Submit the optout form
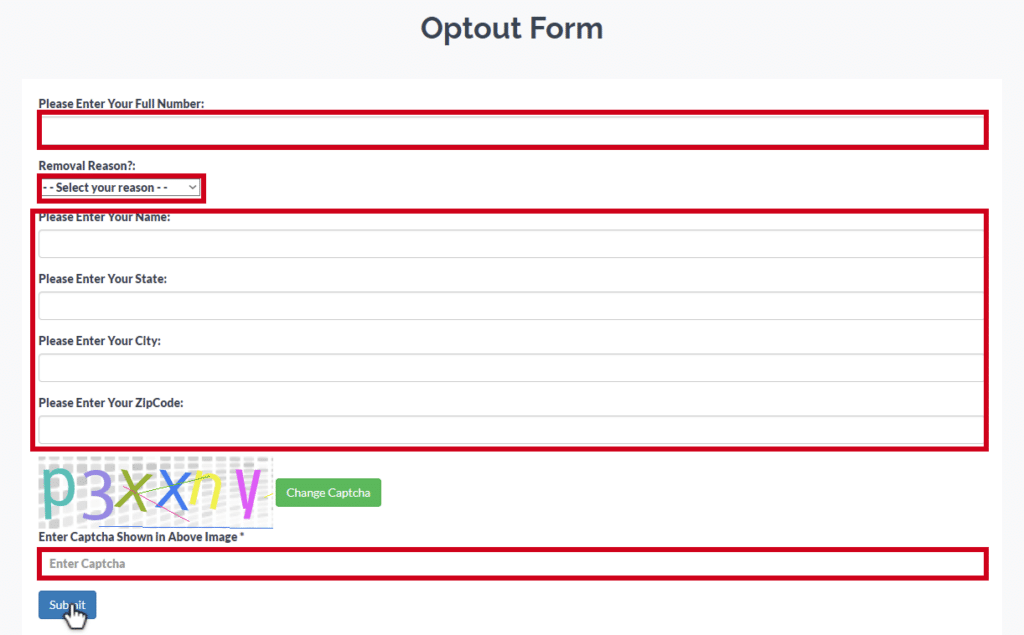The width and height of the screenshot is (1024, 635). [x=67, y=605]
